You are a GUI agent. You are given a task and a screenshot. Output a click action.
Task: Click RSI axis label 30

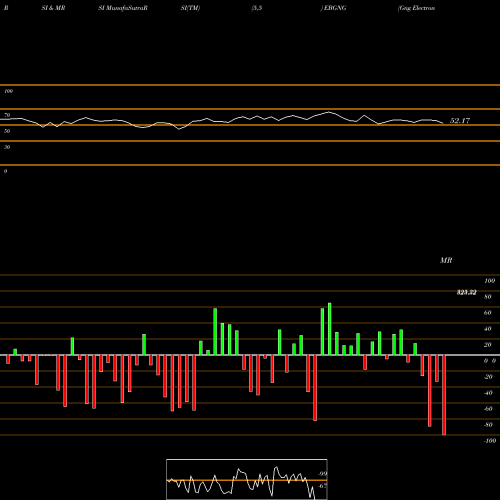(7, 147)
